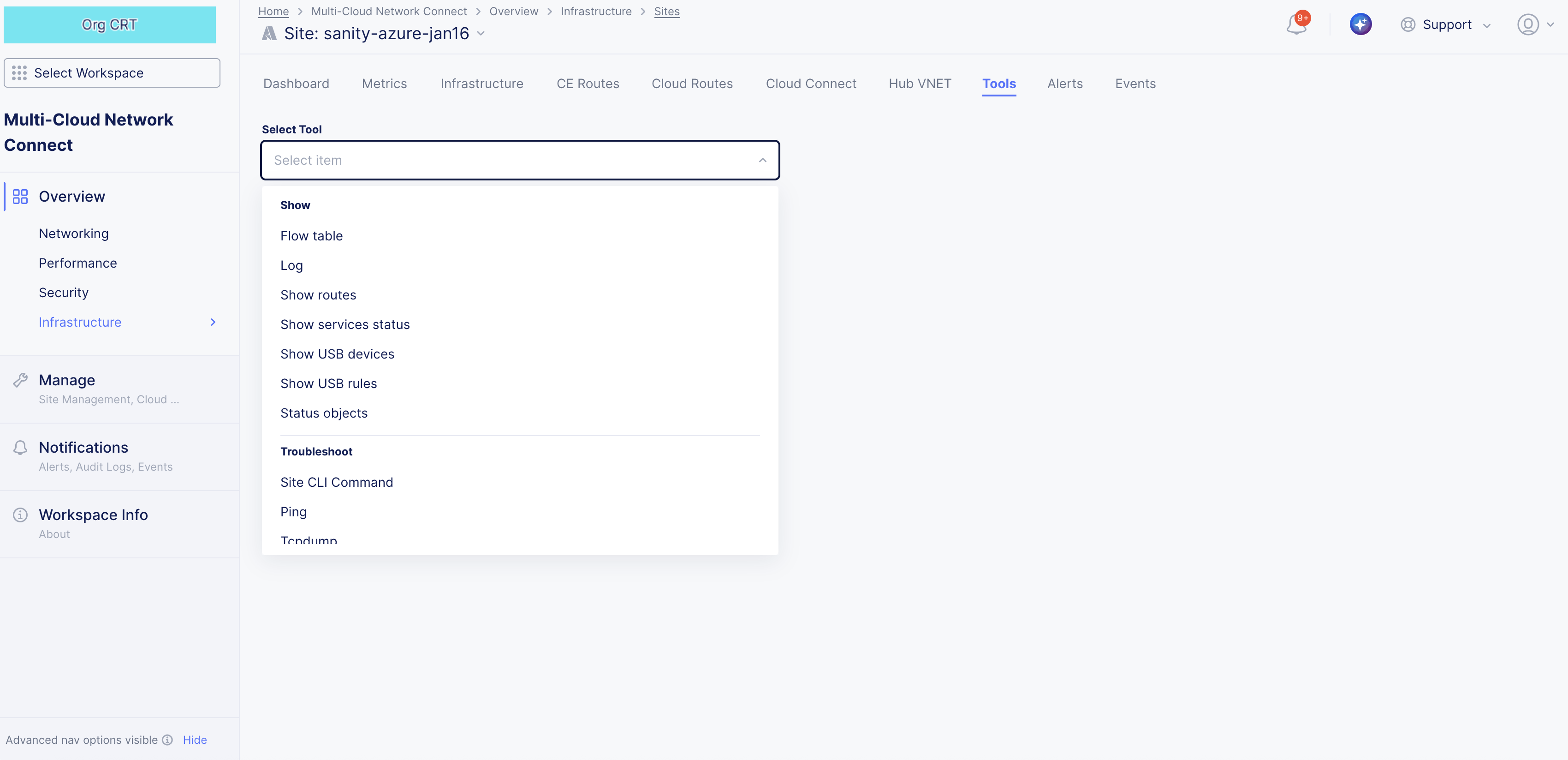This screenshot has width=1568, height=760.
Task: Hide the advanced nav options
Action: click(x=194, y=740)
